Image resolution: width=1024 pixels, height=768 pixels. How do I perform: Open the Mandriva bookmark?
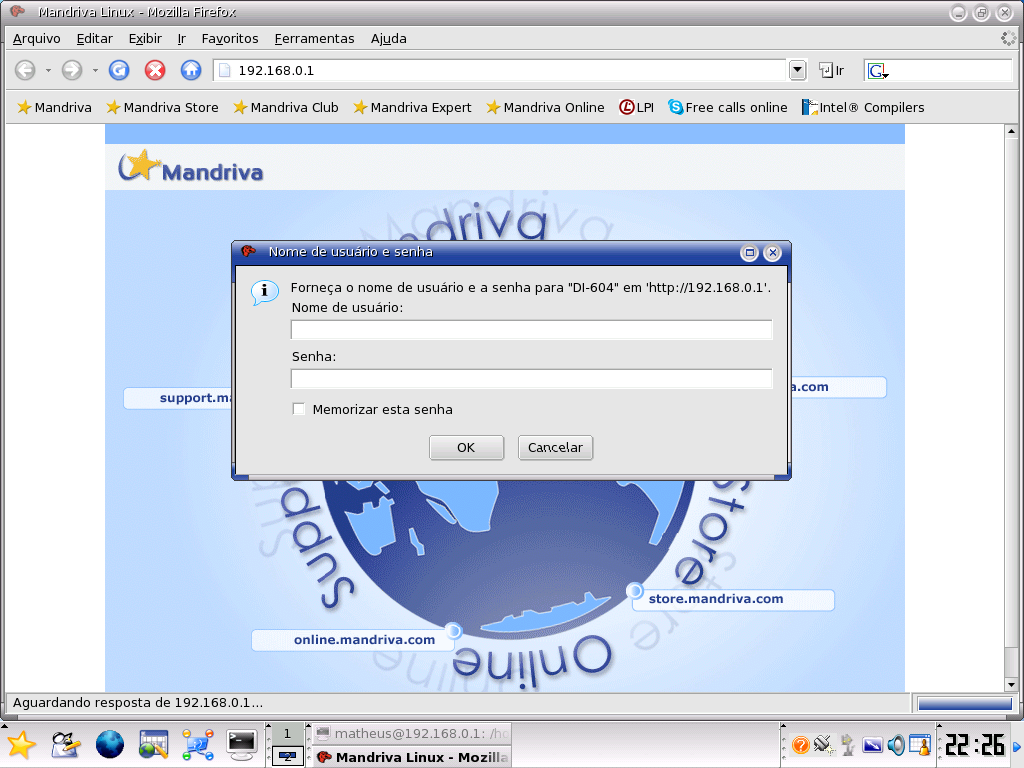pos(54,107)
